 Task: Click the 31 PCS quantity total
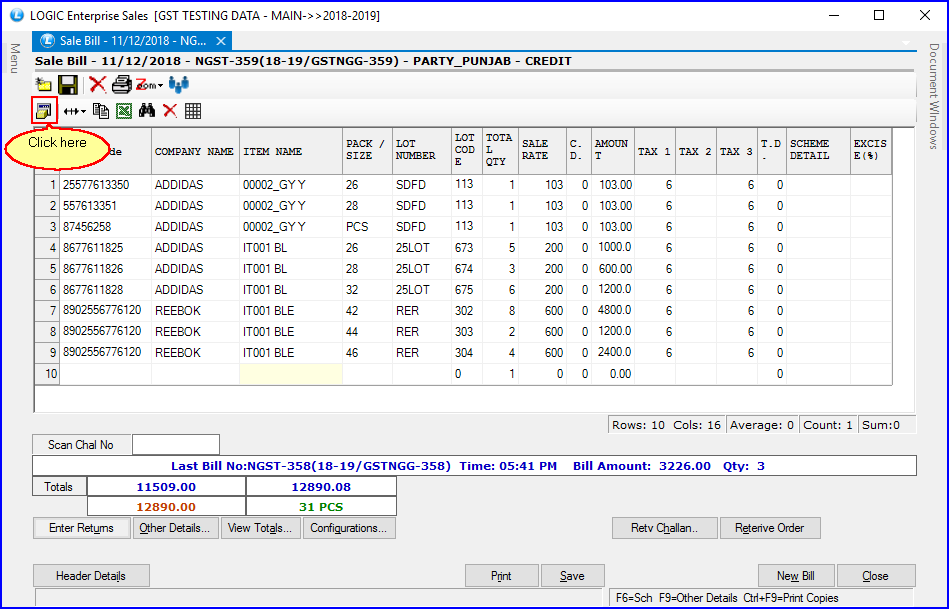[321, 507]
